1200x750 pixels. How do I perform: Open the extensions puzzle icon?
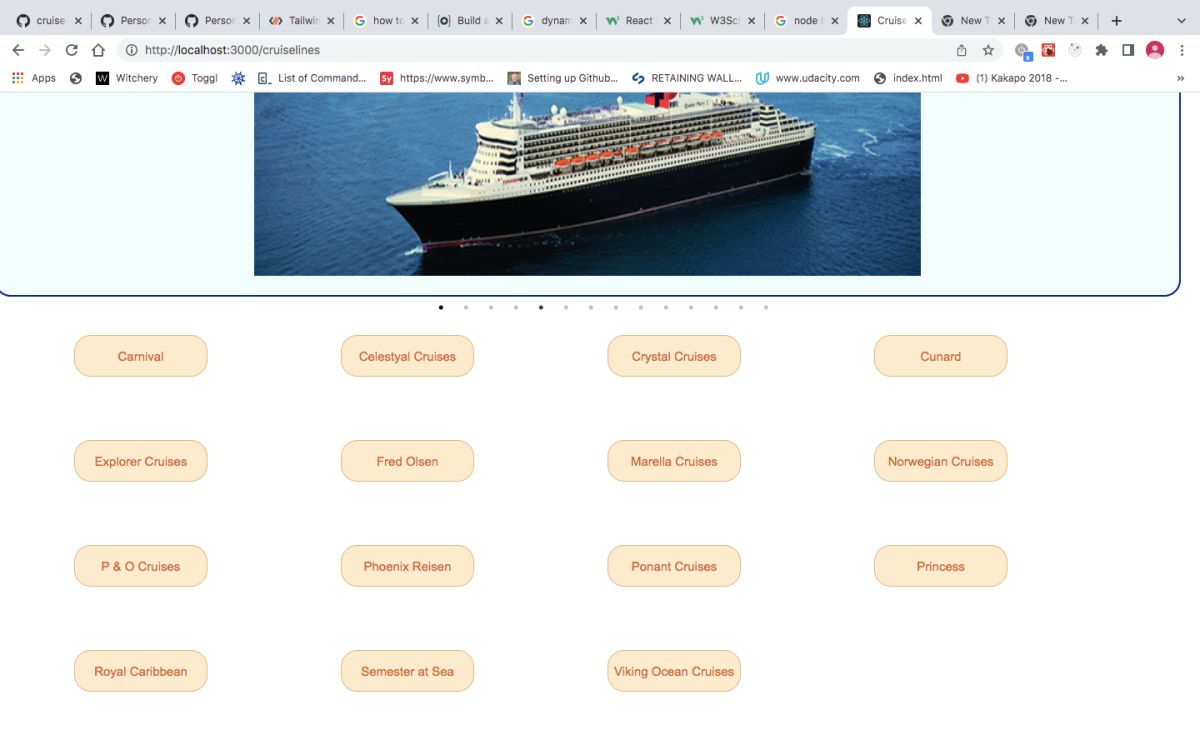(1101, 50)
